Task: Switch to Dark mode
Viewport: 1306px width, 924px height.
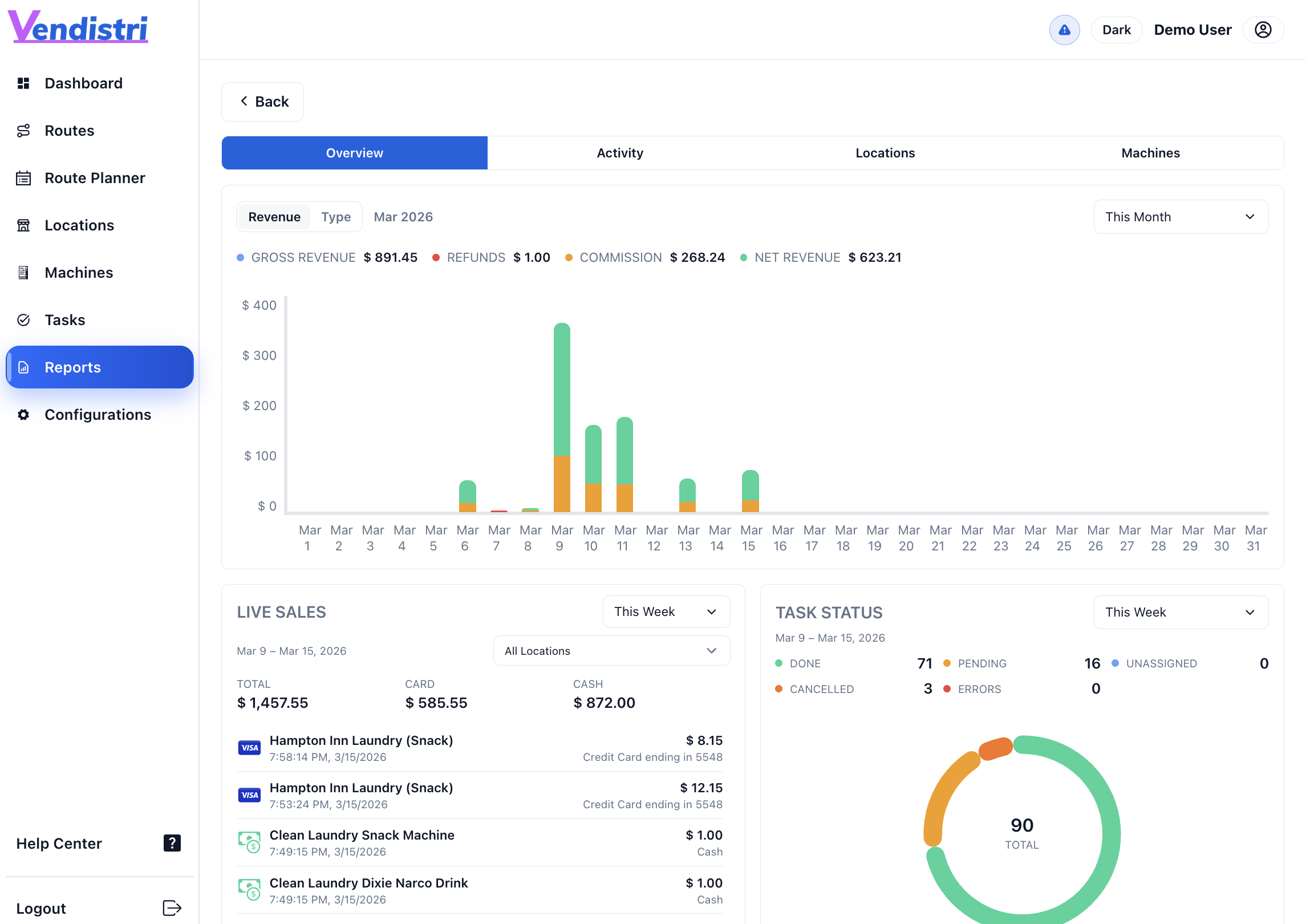Action: 1116,30
